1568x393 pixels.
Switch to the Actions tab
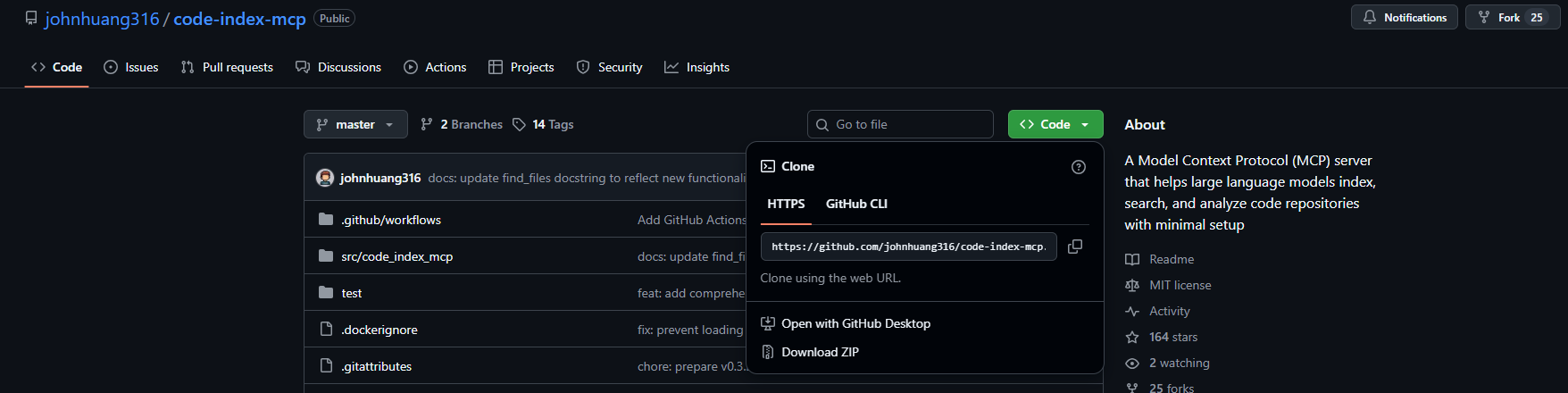click(435, 67)
